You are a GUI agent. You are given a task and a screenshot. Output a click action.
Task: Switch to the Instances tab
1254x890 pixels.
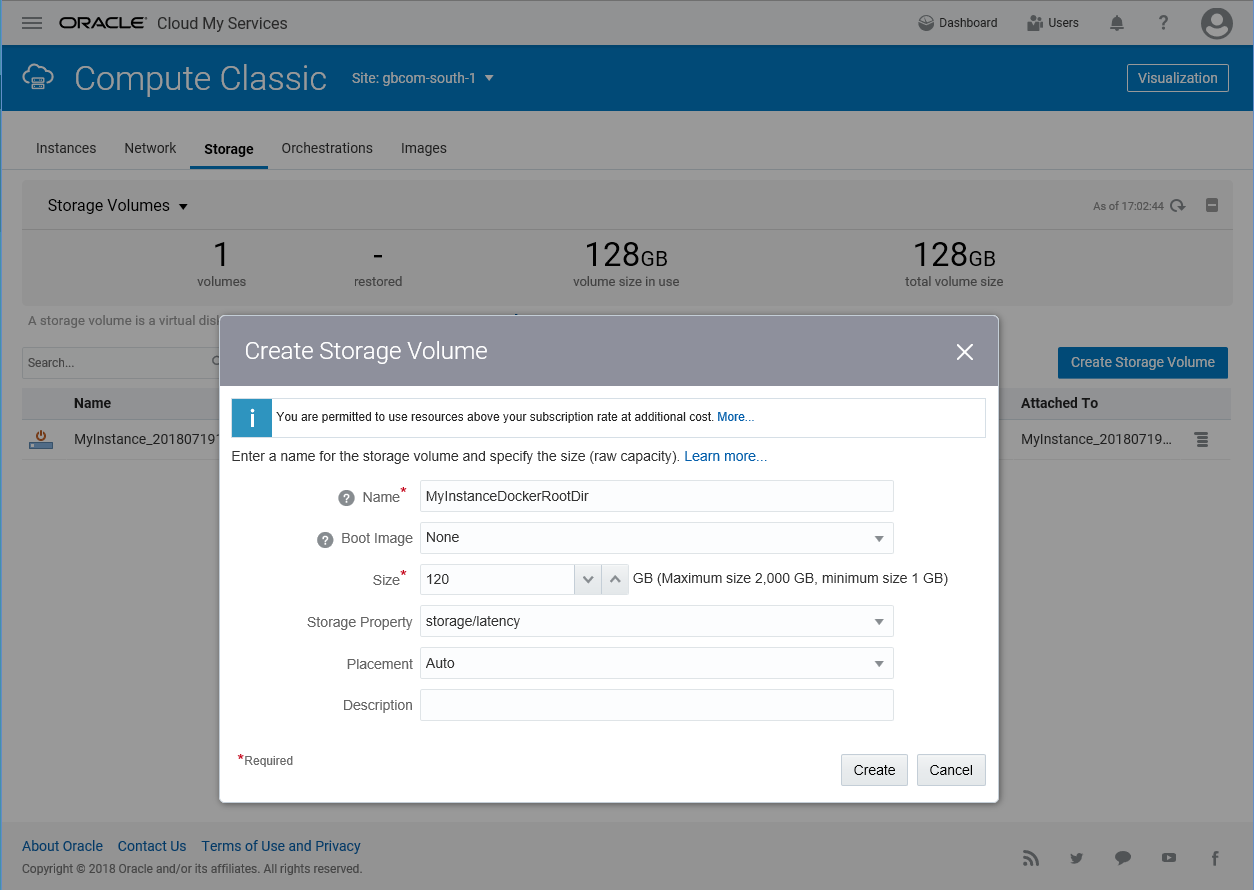point(66,148)
